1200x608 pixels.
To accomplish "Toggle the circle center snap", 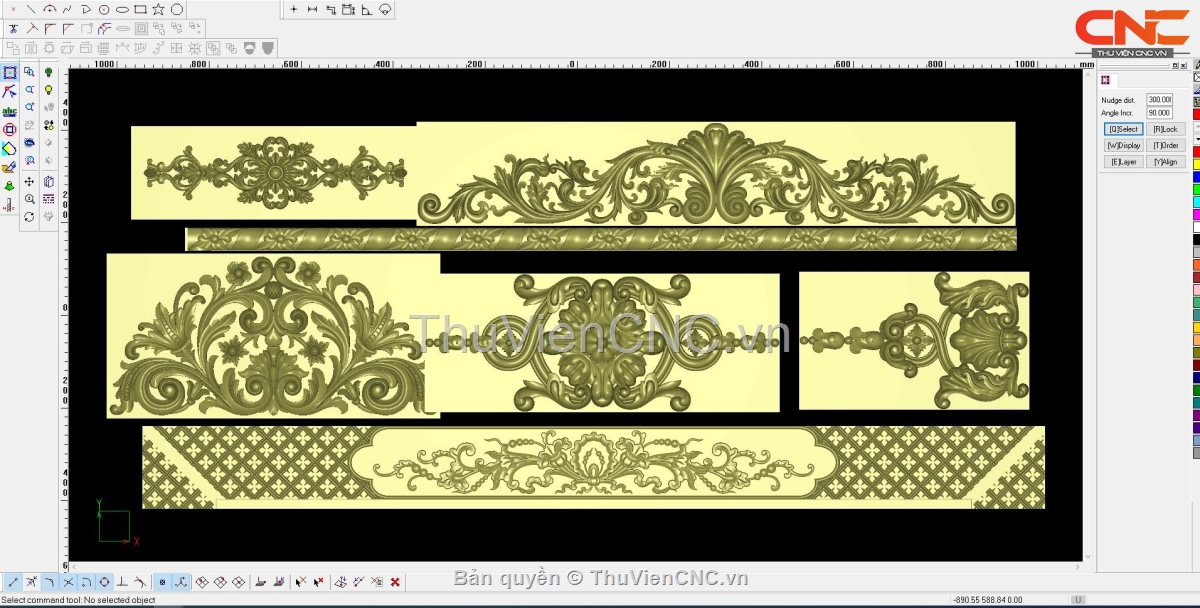I will (104, 582).
